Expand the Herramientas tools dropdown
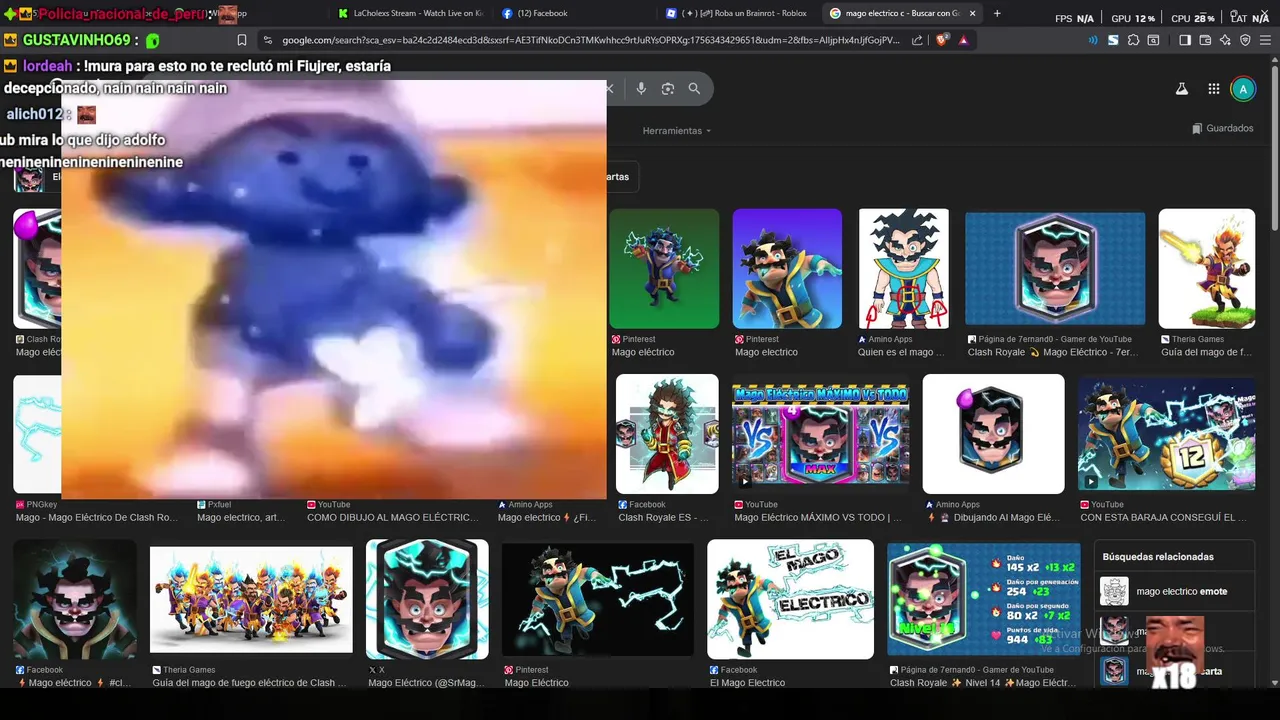Image resolution: width=1280 pixels, height=720 pixels. (x=676, y=131)
